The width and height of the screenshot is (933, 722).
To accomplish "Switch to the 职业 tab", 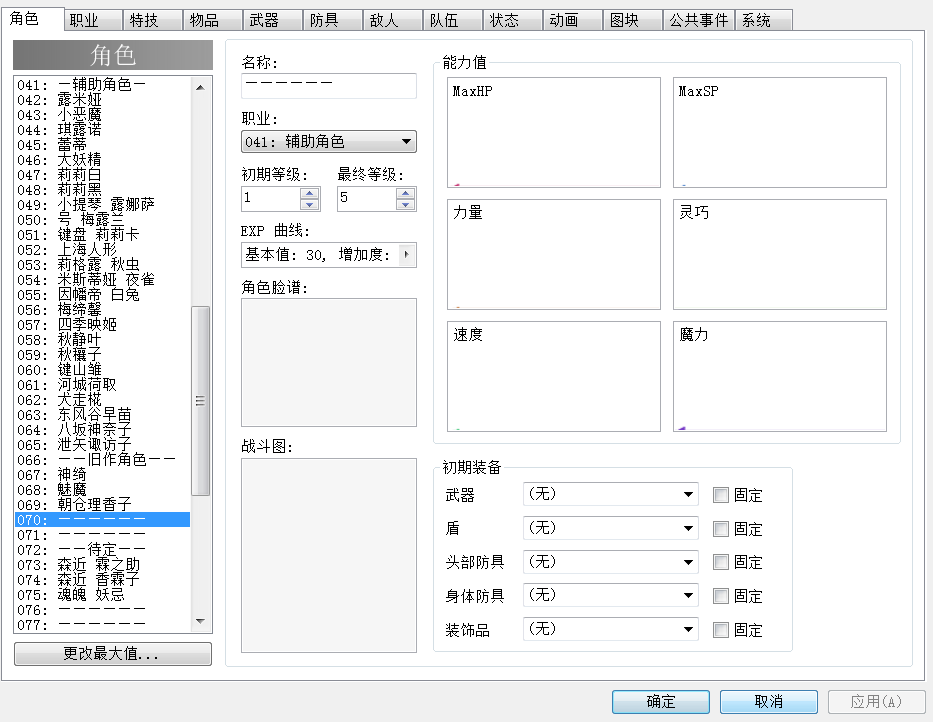I will point(93,20).
